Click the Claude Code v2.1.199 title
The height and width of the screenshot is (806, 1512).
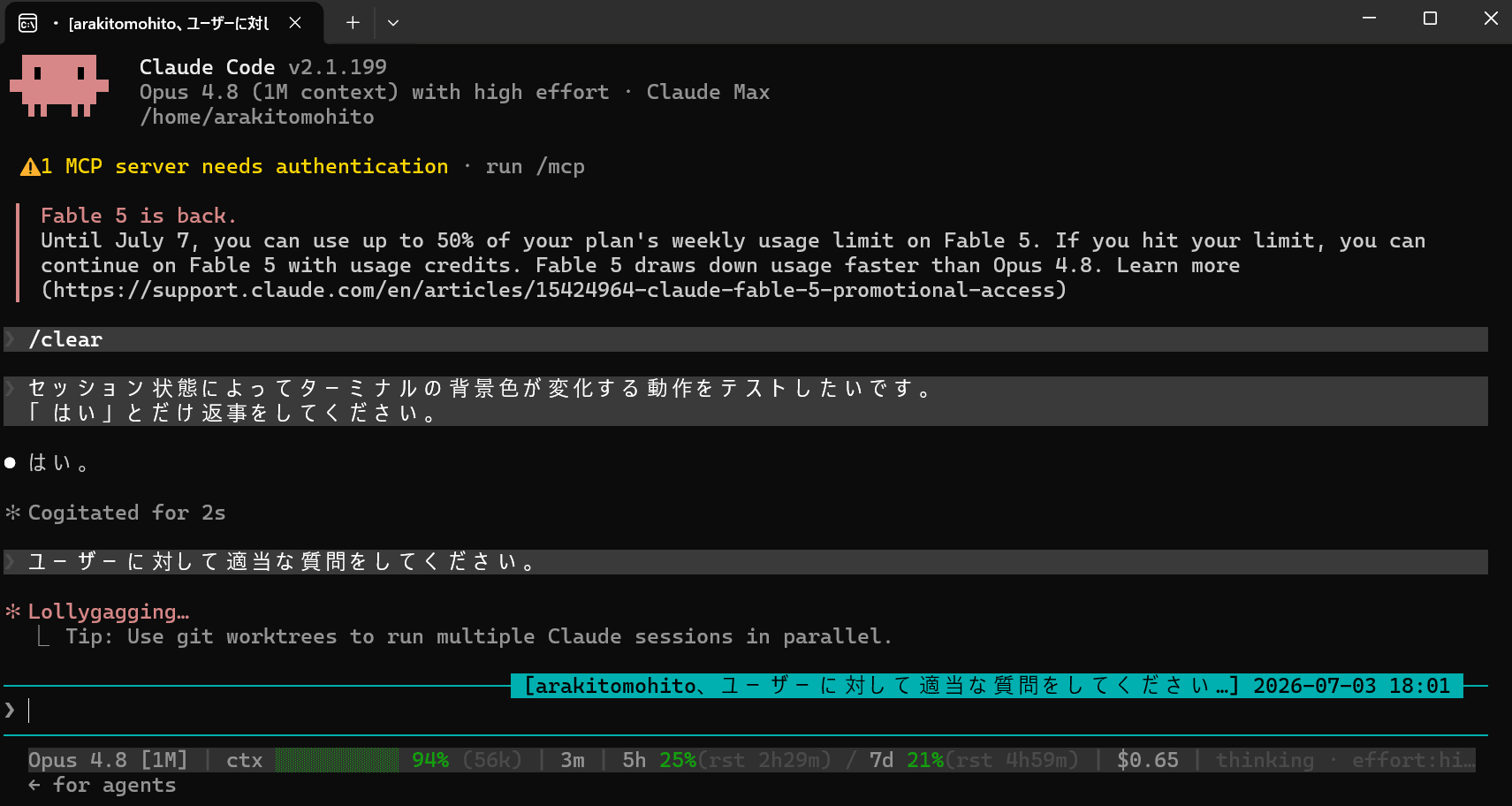point(263,67)
